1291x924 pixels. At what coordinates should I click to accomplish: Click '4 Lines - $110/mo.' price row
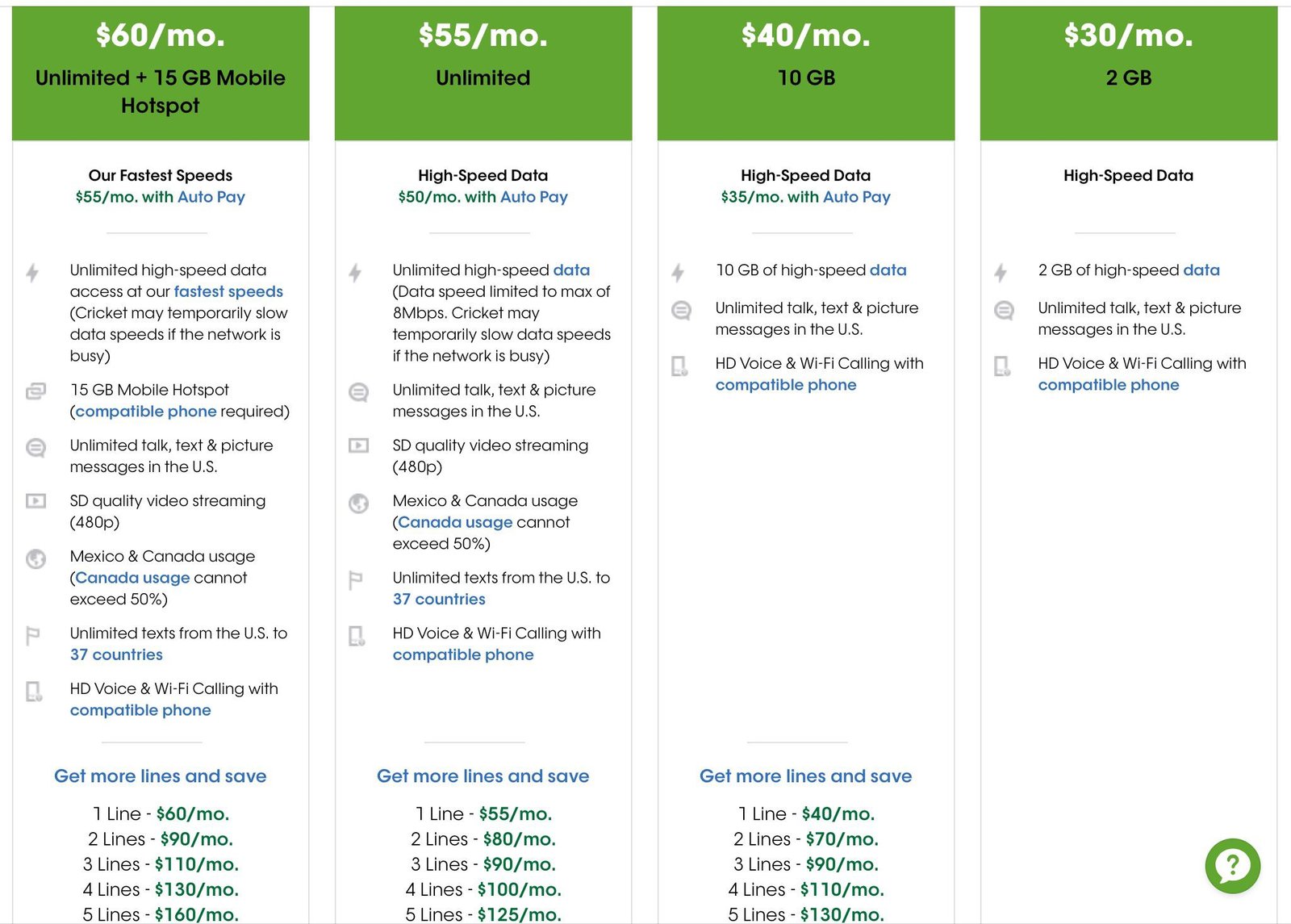tap(806, 889)
